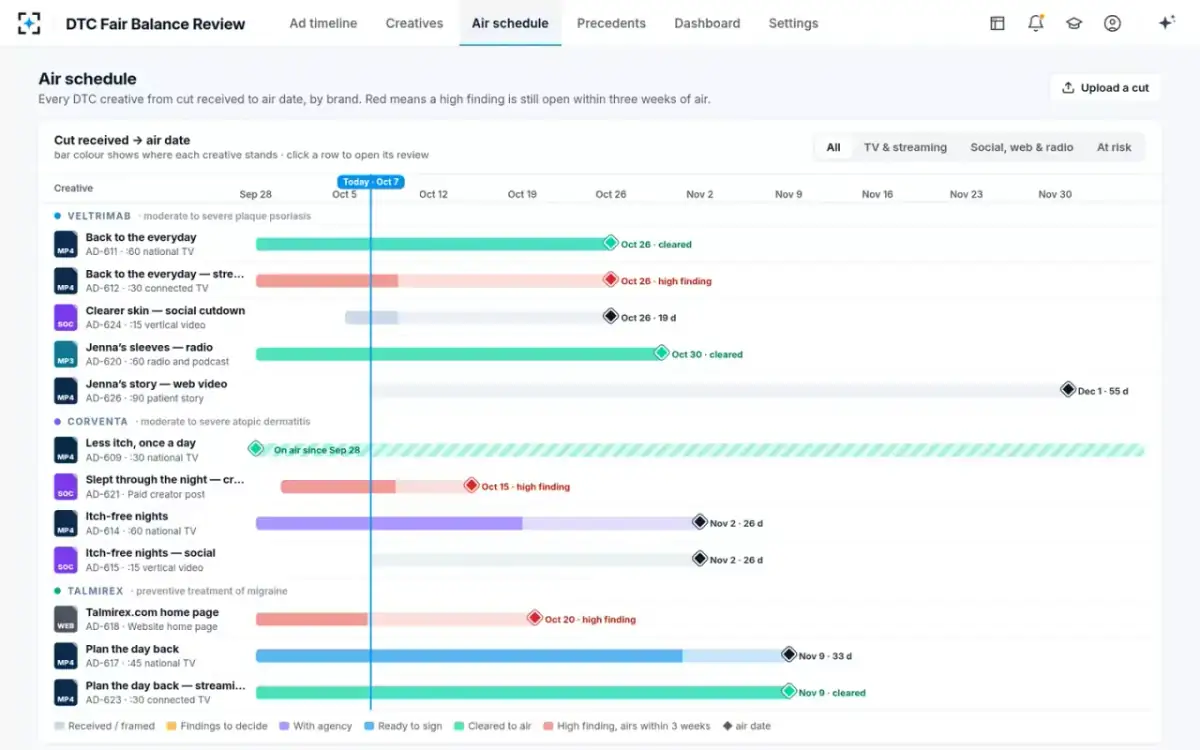Select the All filter
Screen dimensions: 1200x750
833,147
